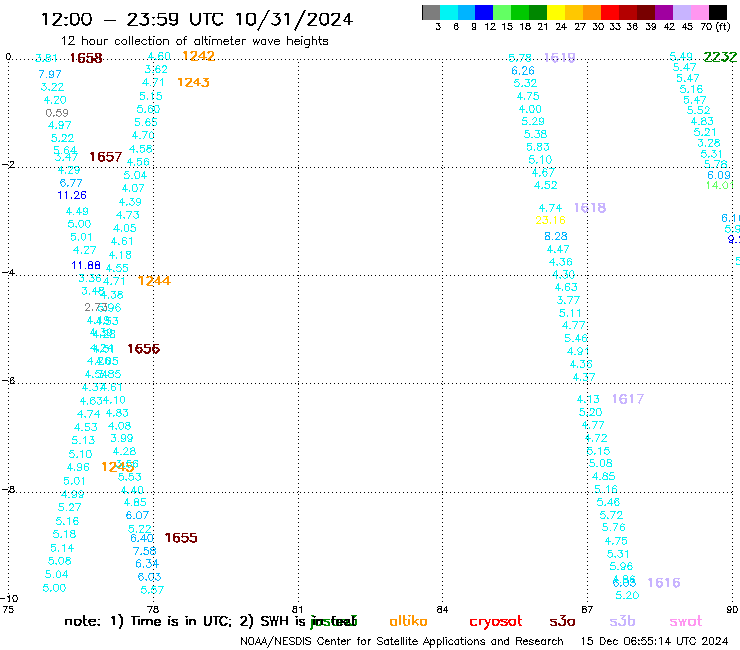Pick the bright red legend swatch
The width and height of the screenshot is (740, 650).
tap(609, 13)
